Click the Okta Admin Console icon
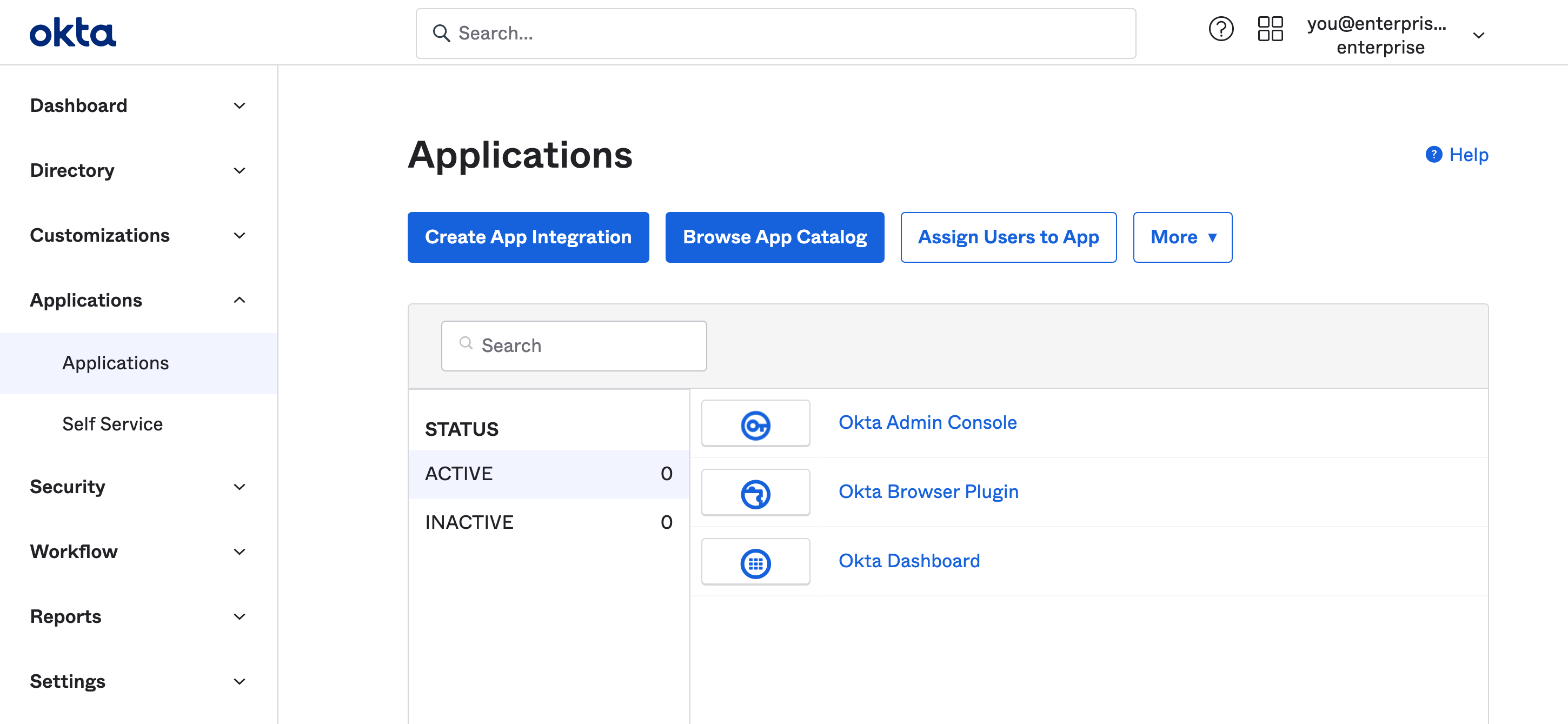1568x724 pixels. tap(756, 423)
